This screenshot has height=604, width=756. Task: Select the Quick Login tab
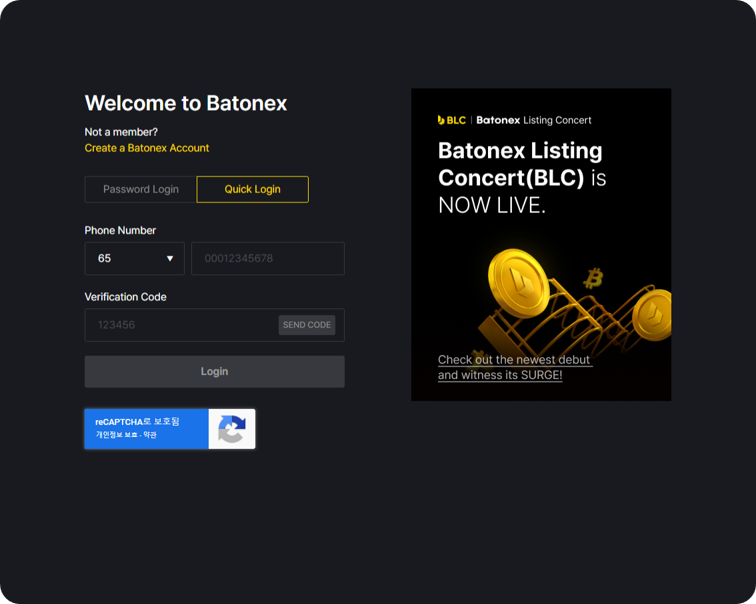253,189
